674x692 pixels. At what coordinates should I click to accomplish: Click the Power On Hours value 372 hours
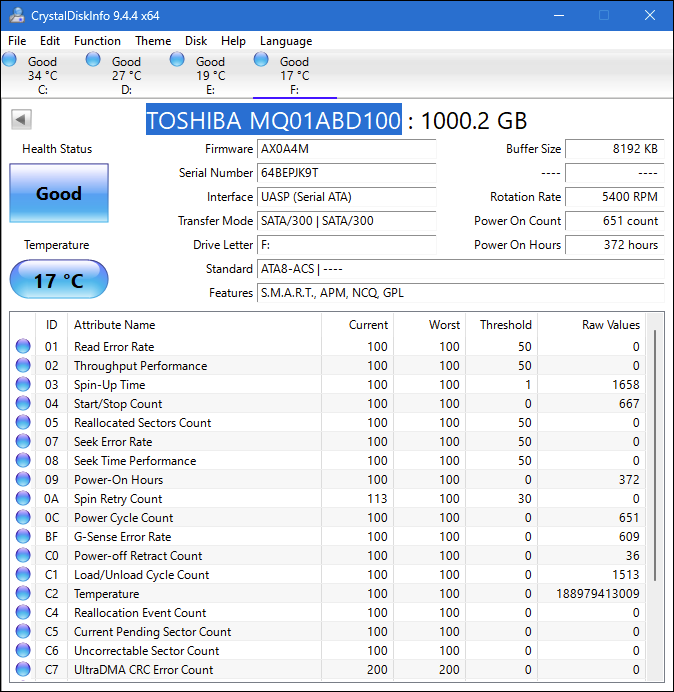614,245
